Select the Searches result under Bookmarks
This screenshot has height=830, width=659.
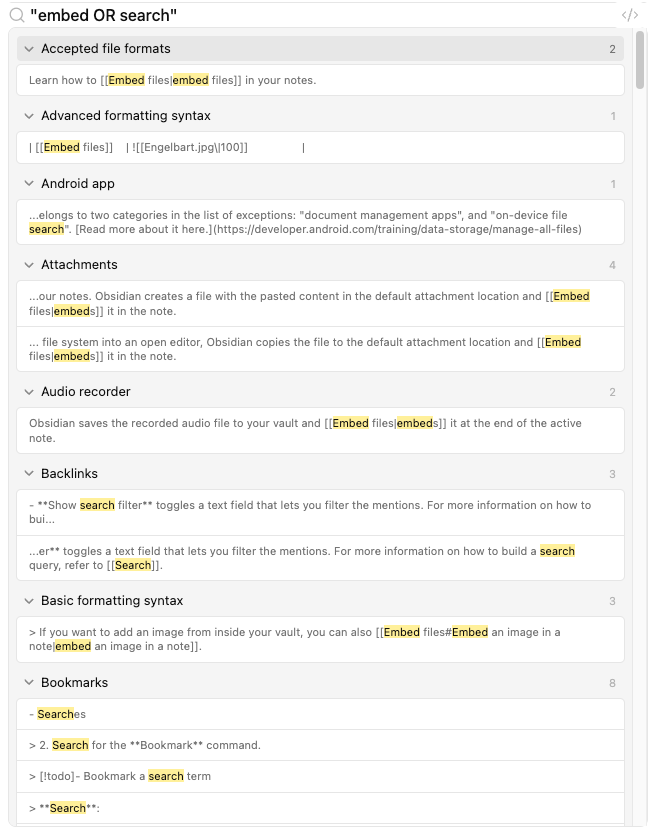(320, 714)
